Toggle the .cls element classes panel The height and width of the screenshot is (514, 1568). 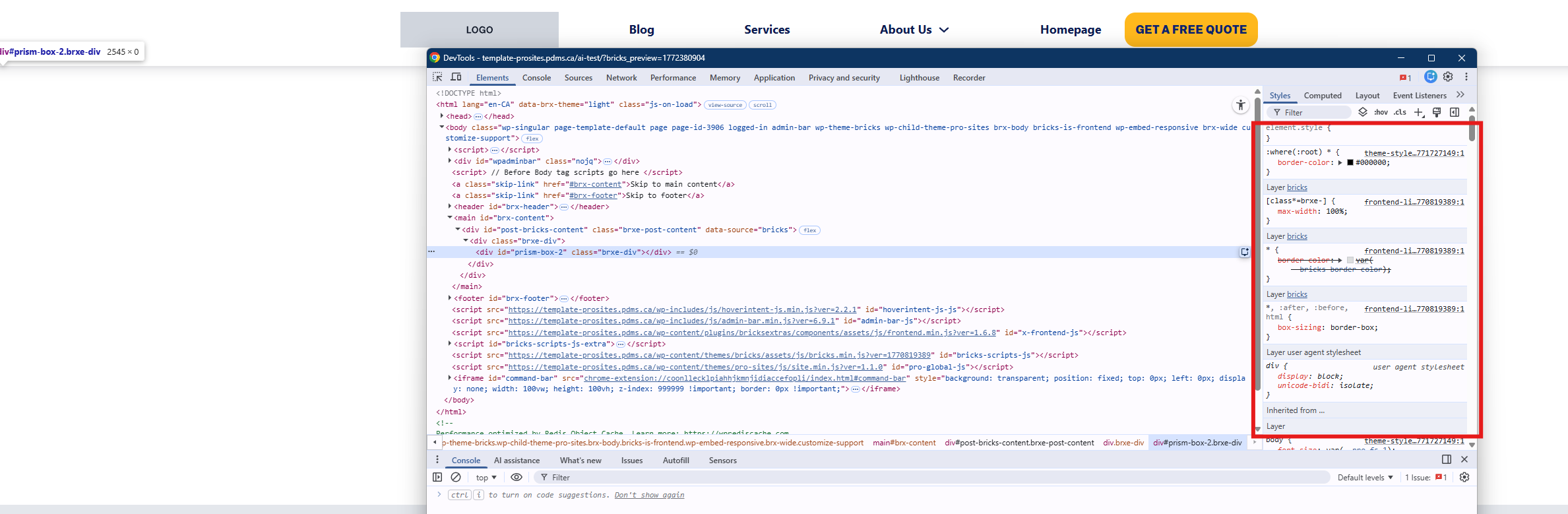1400,113
